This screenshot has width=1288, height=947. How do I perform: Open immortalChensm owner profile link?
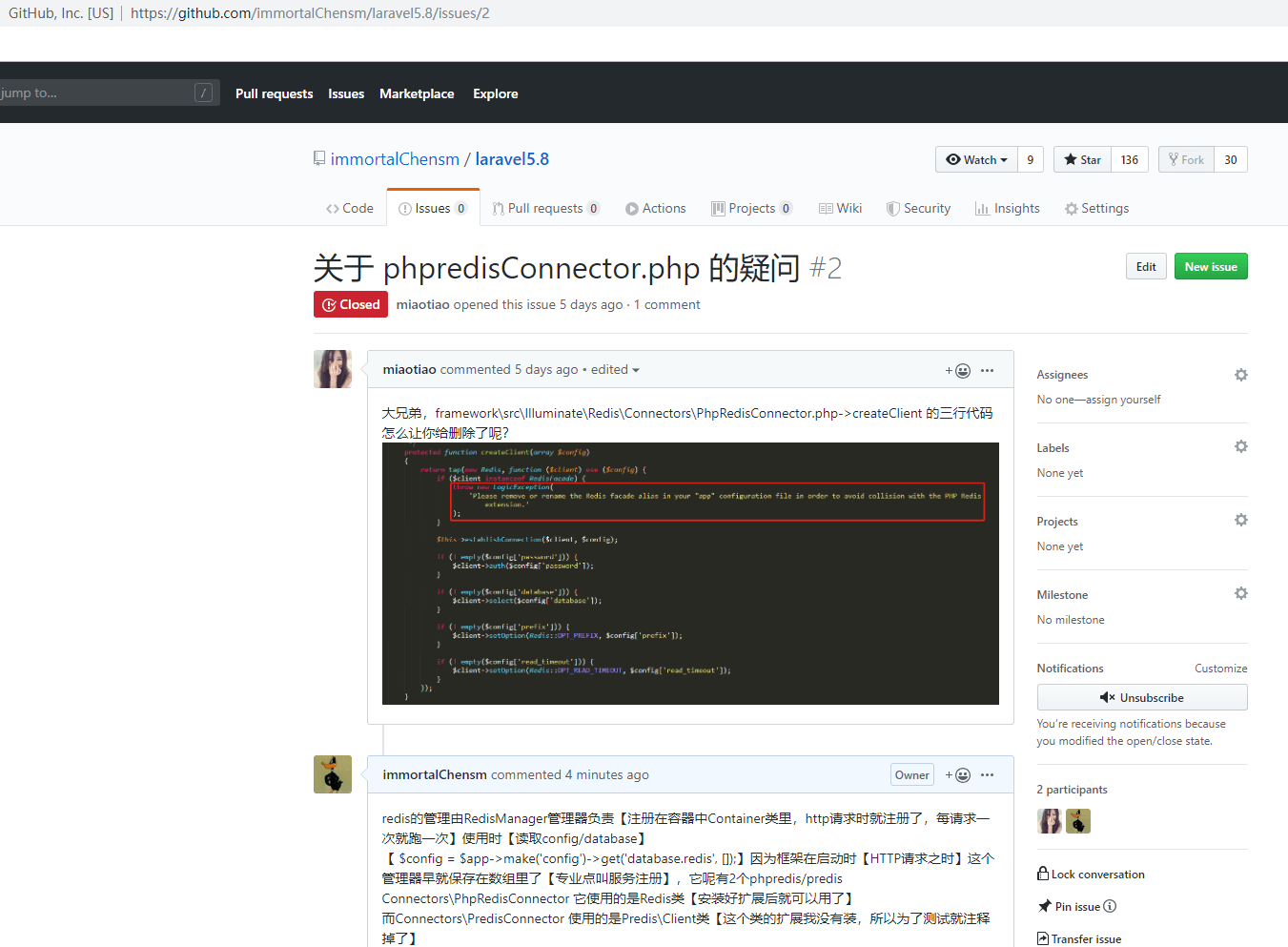coord(395,159)
